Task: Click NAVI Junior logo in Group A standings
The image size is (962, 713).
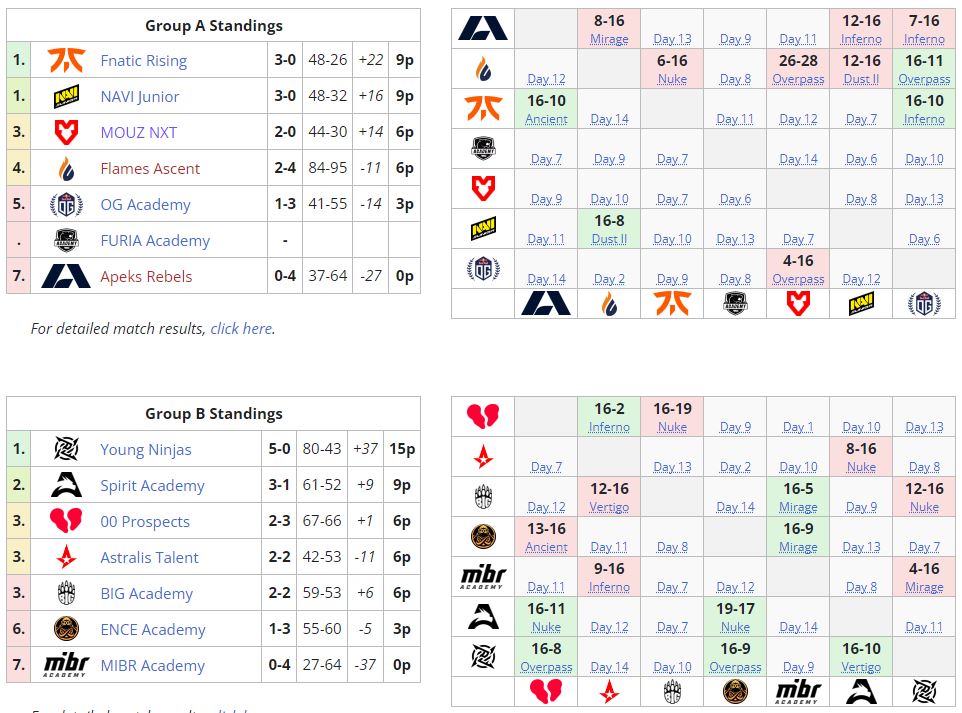Action: [66, 96]
